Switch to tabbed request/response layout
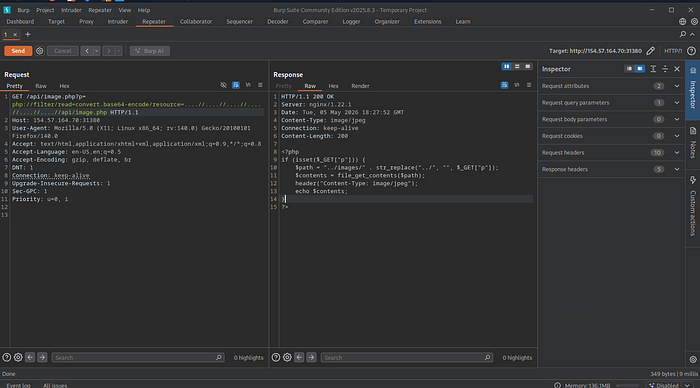 528,67
